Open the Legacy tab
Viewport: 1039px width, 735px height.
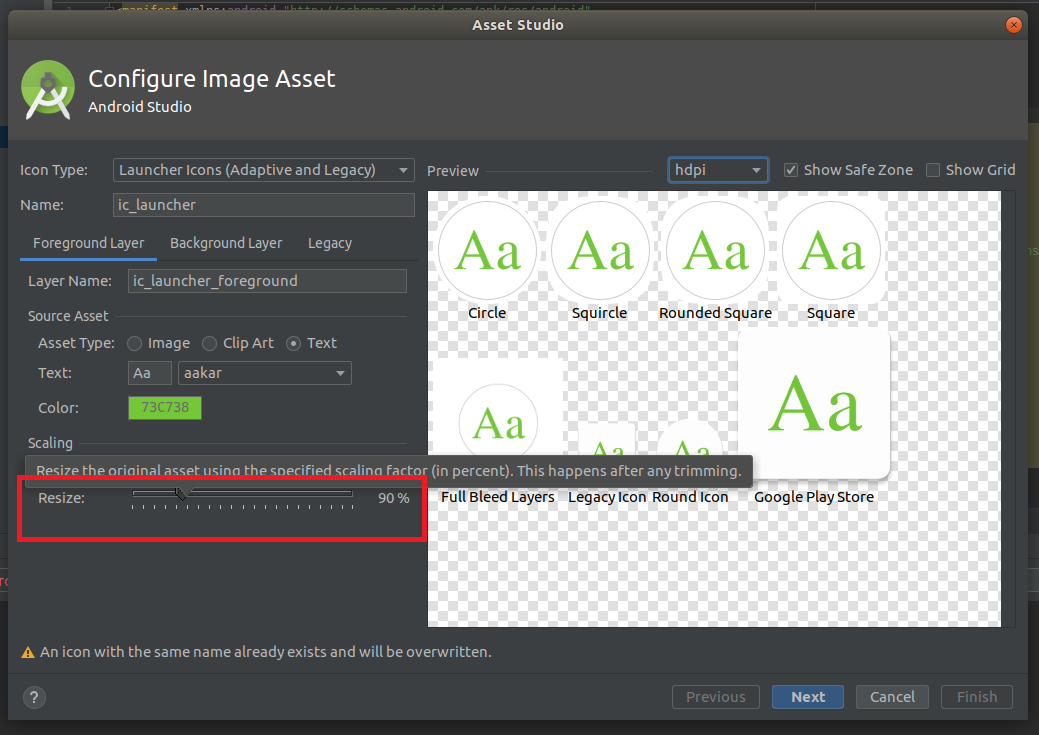tap(330, 243)
